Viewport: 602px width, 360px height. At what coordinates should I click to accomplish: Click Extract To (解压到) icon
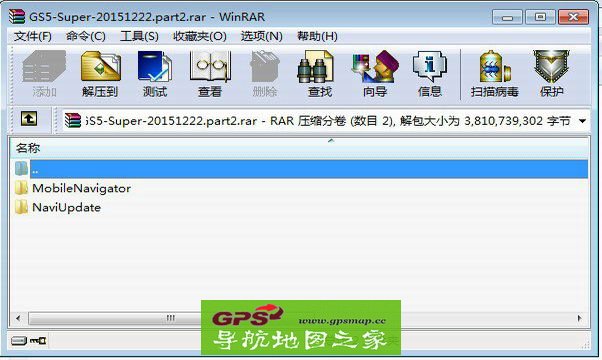click(x=100, y=74)
